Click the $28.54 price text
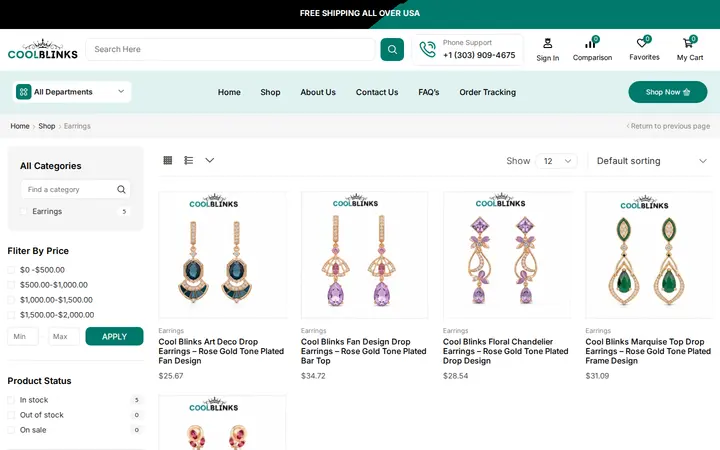 pos(456,376)
